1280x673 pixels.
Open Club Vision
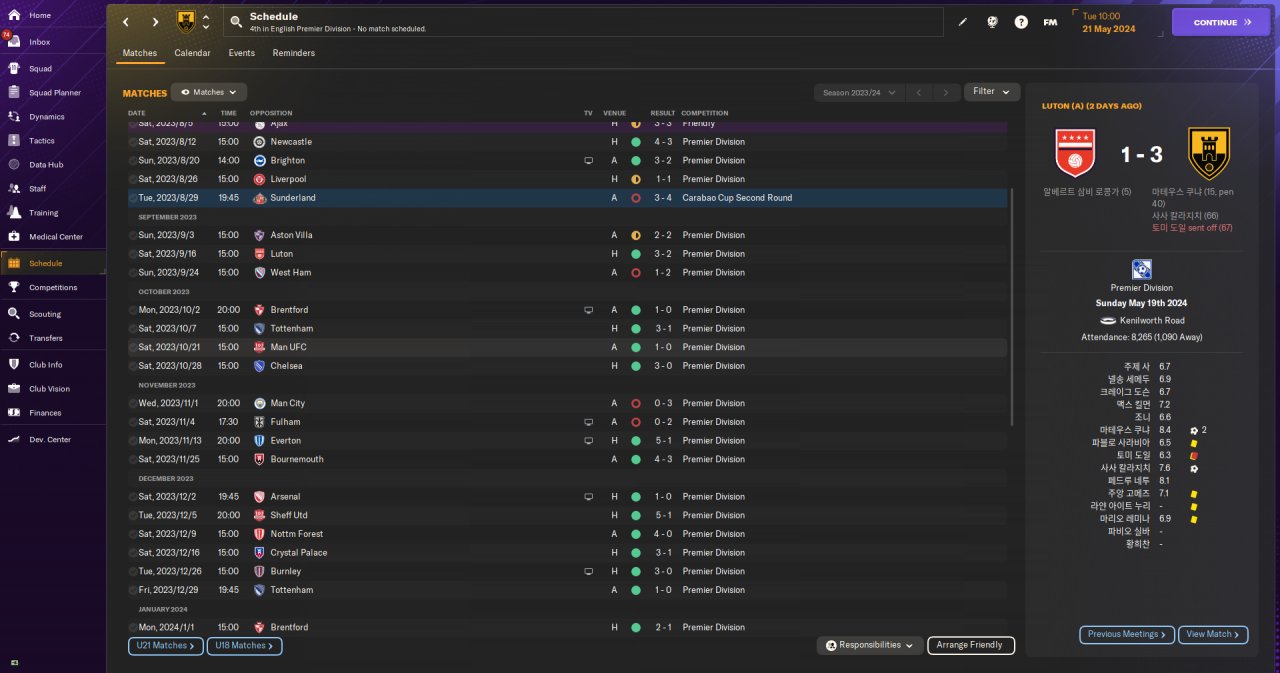pos(49,389)
